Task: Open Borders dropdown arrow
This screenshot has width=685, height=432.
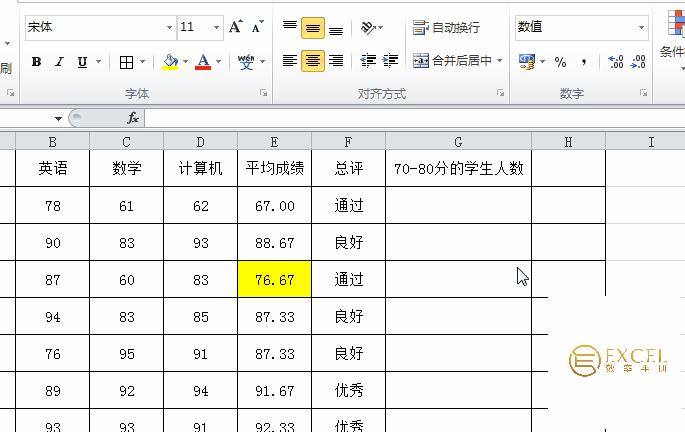Action: (142, 62)
